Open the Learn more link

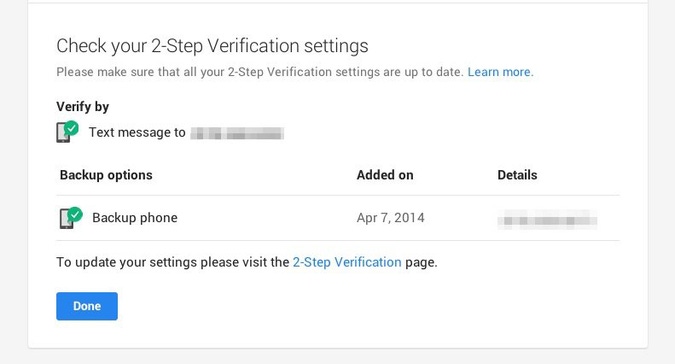coord(500,72)
